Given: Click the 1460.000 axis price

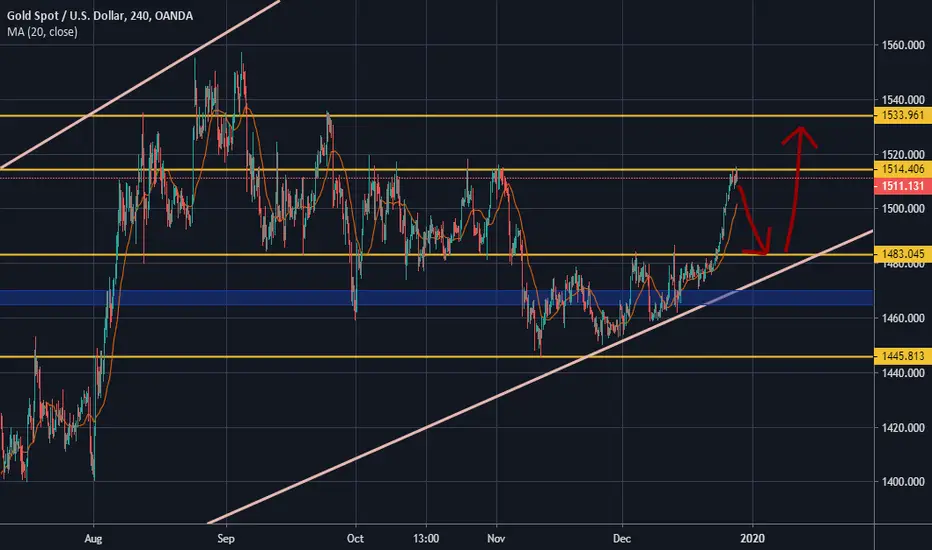Looking at the screenshot, I should point(903,318).
